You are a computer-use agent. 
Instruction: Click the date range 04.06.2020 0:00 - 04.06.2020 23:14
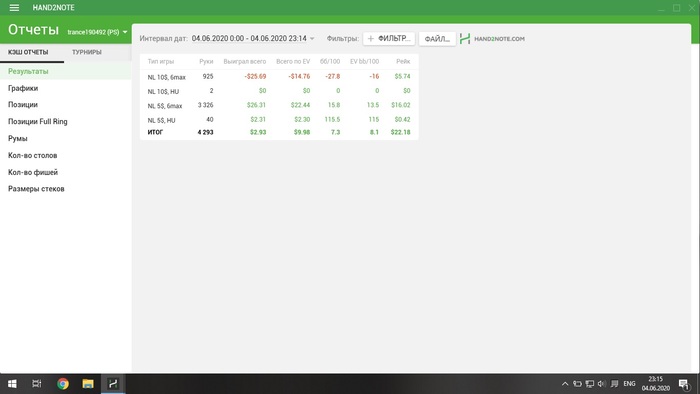pos(249,38)
